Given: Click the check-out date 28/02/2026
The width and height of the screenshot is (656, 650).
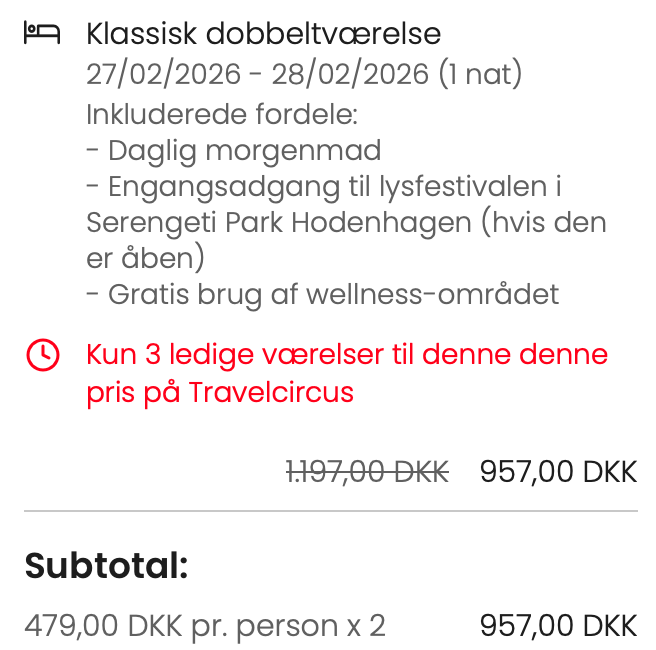Looking at the screenshot, I should pyautogui.click(x=349, y=74).
